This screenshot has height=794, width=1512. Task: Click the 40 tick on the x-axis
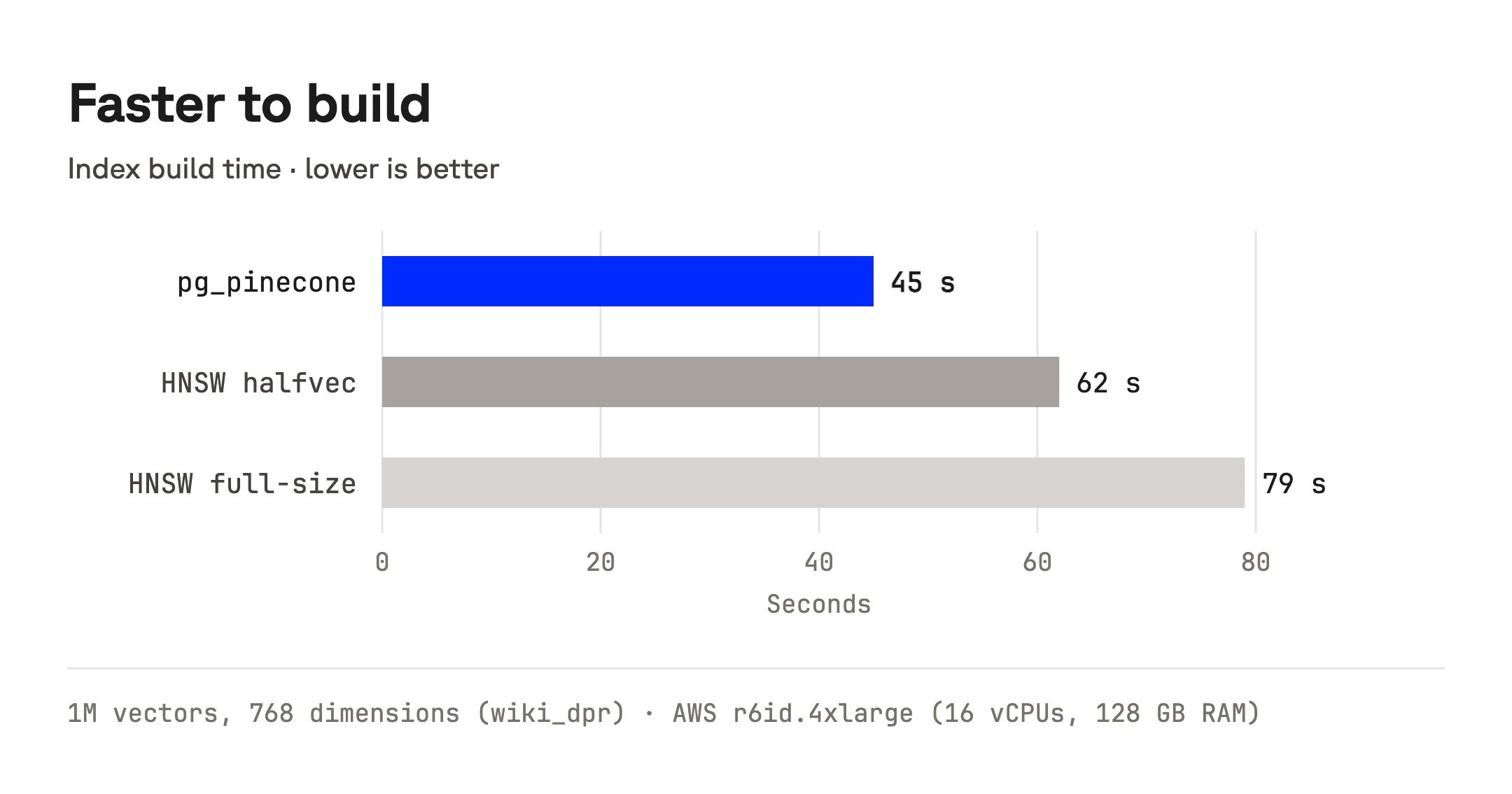(819, 562)
